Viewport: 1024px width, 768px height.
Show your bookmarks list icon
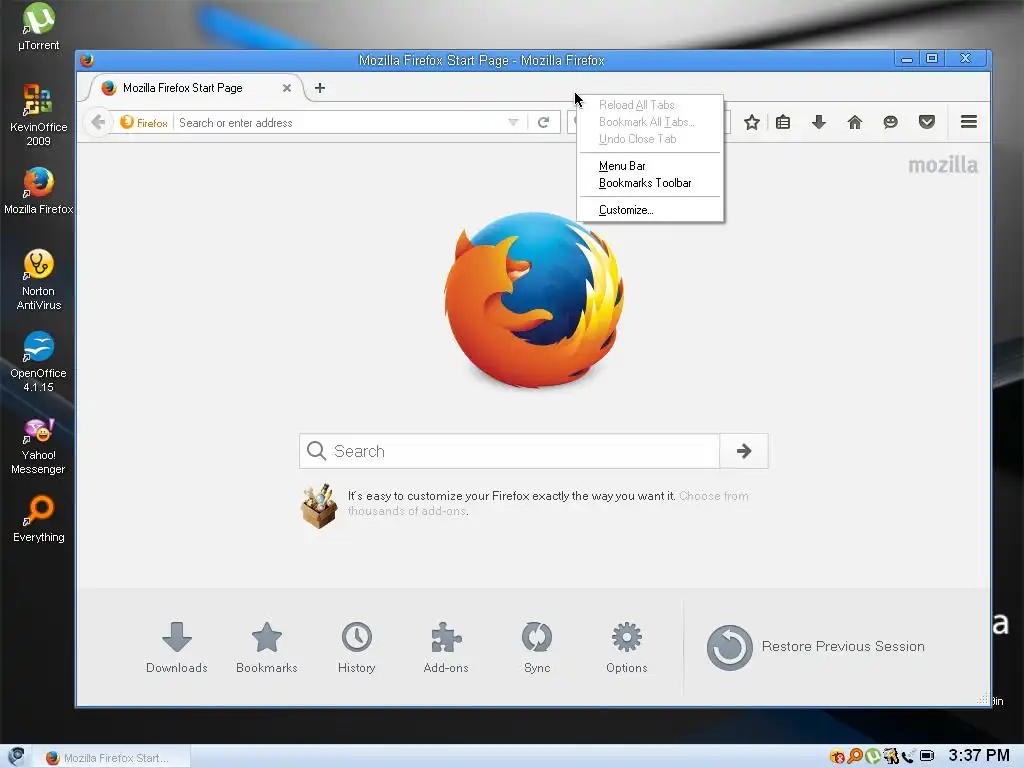coord(783,122)
